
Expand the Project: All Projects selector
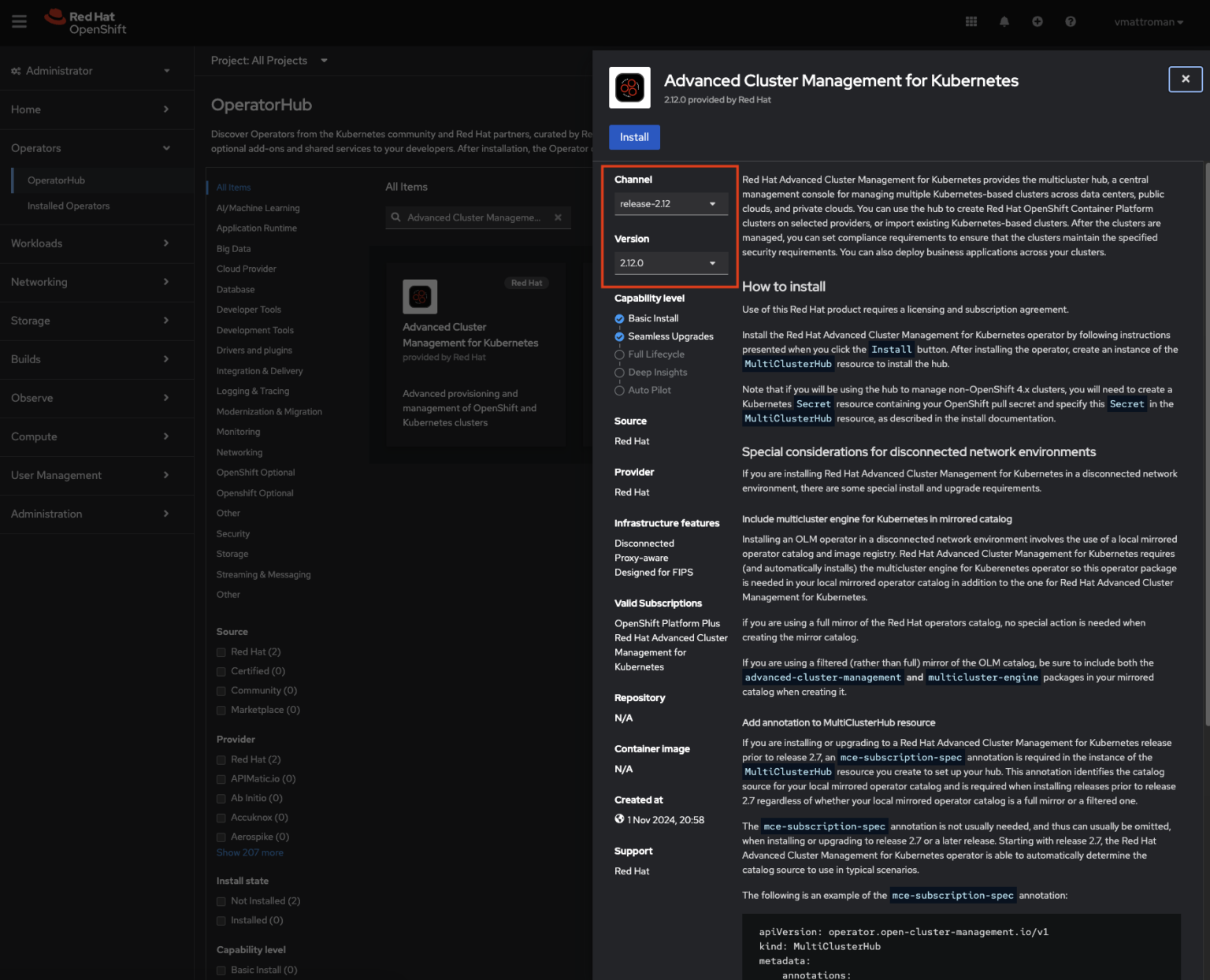coord(269,60)
